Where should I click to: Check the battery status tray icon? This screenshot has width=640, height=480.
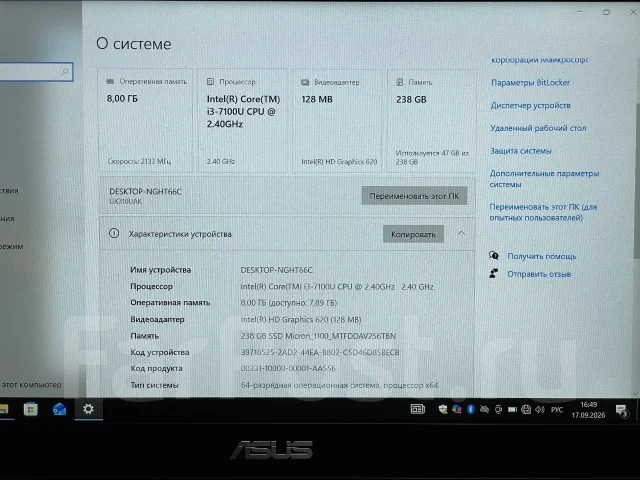512,409
